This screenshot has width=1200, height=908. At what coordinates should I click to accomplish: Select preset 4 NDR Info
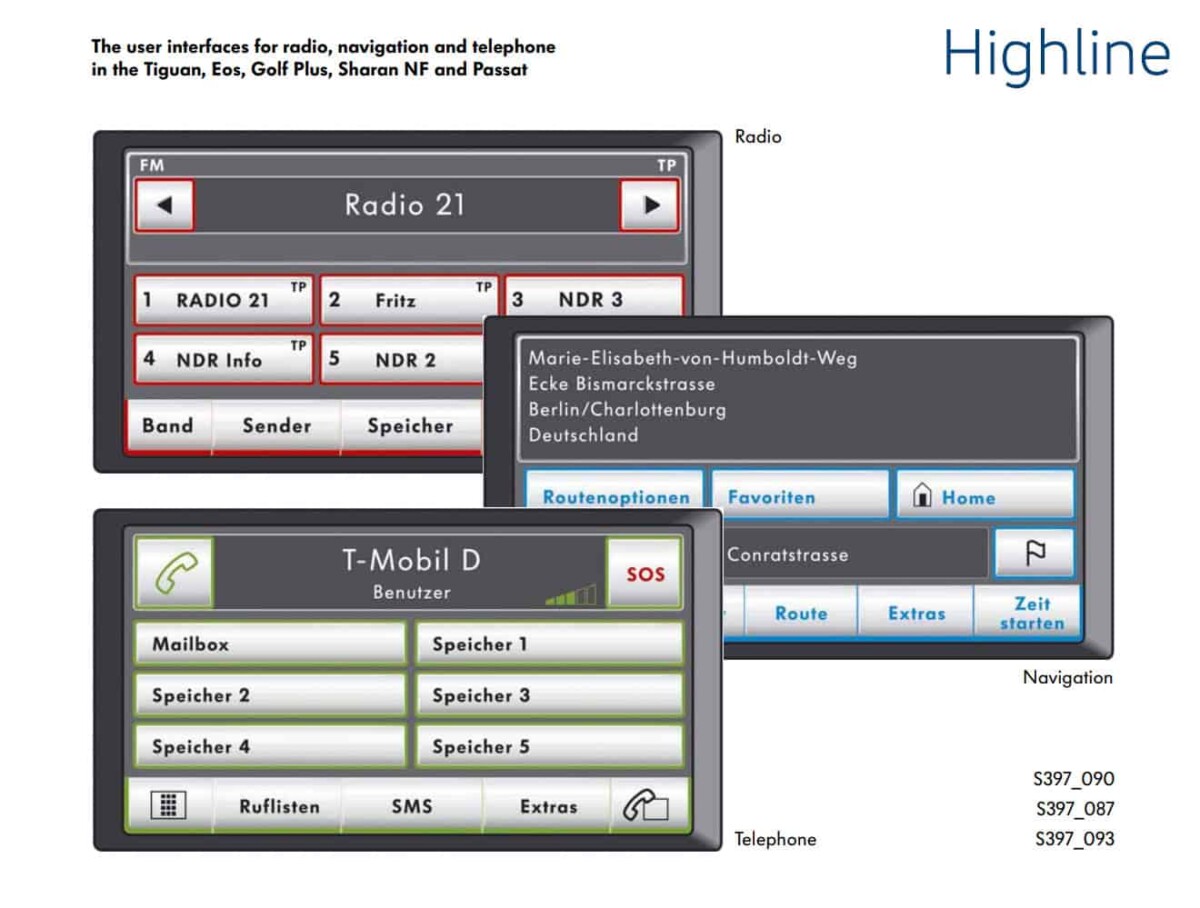click(x=223, y=359)
